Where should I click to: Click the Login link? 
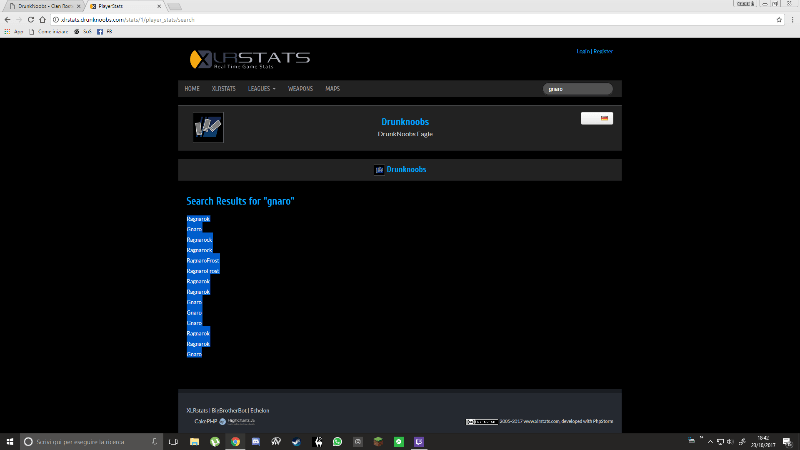(583, 51)
